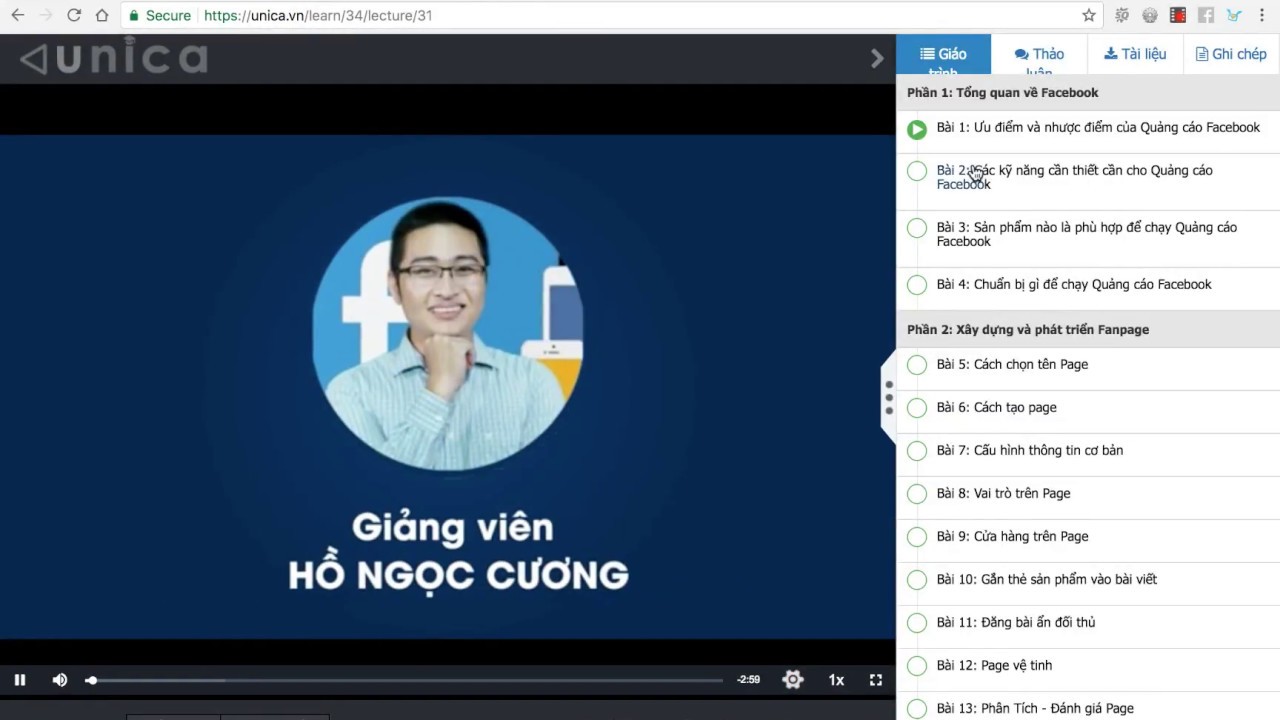Open Tài liệu tab
Image resolution: width=1280 pixels, height=720 pixels.
click(x=1135, y=54)
